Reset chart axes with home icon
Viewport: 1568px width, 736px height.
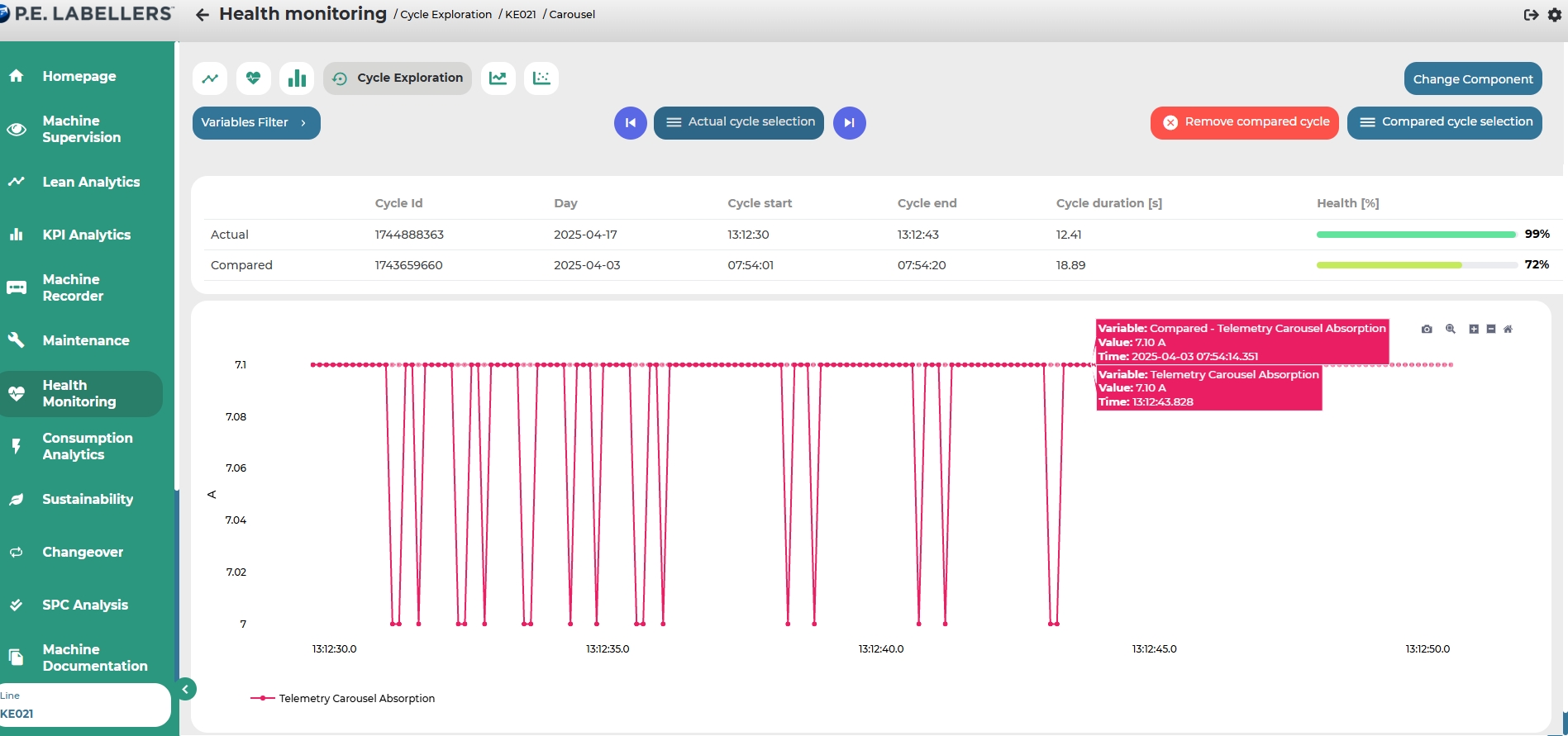[1508, 329]
